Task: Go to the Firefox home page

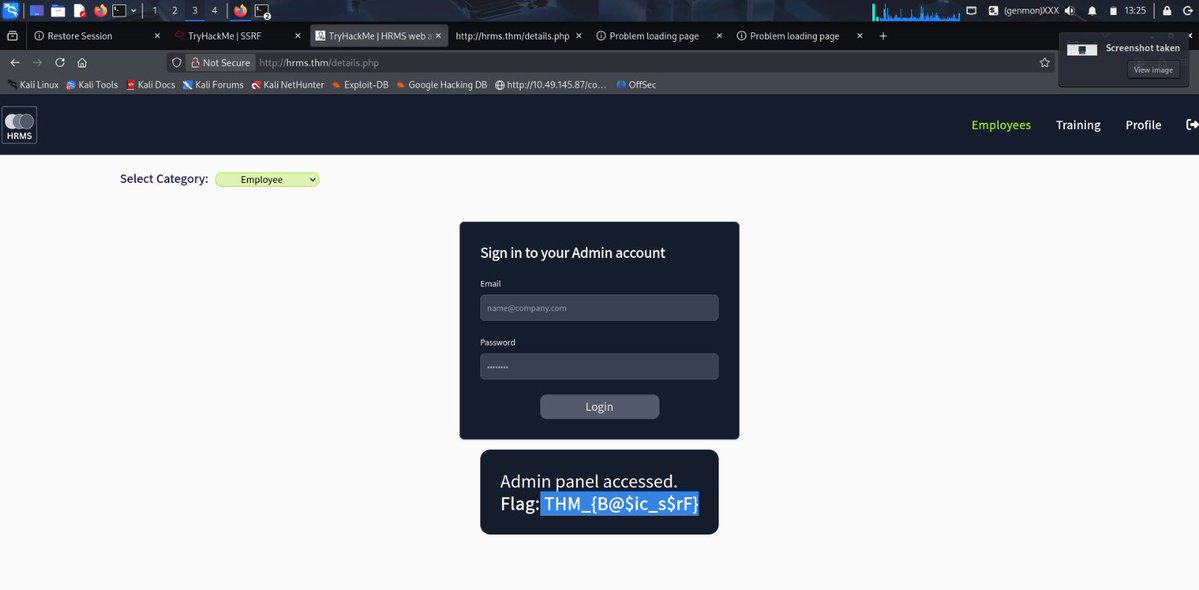Action: [x=82, y=63]
